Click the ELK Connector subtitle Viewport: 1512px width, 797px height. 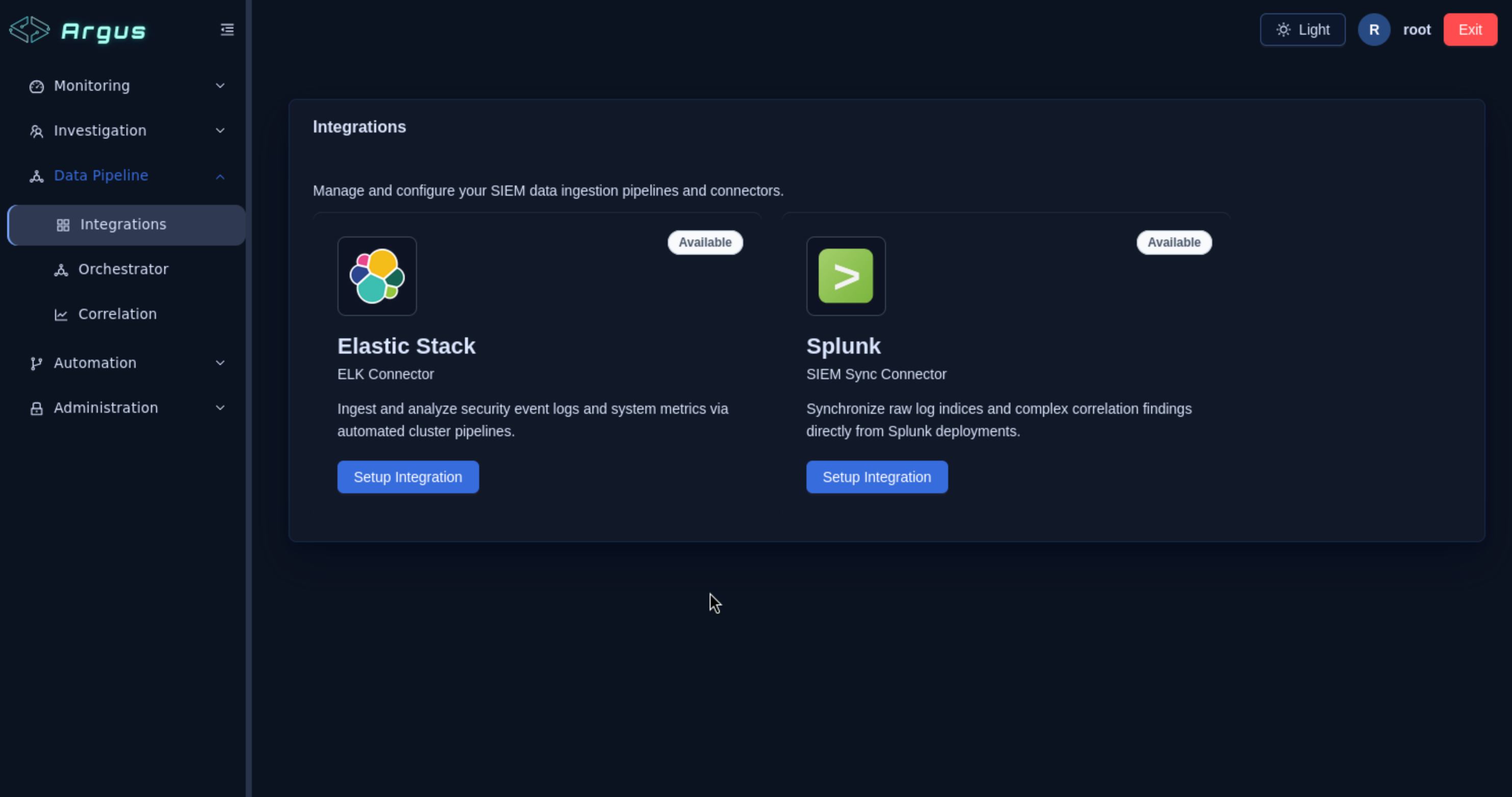[x=385, y=375]
